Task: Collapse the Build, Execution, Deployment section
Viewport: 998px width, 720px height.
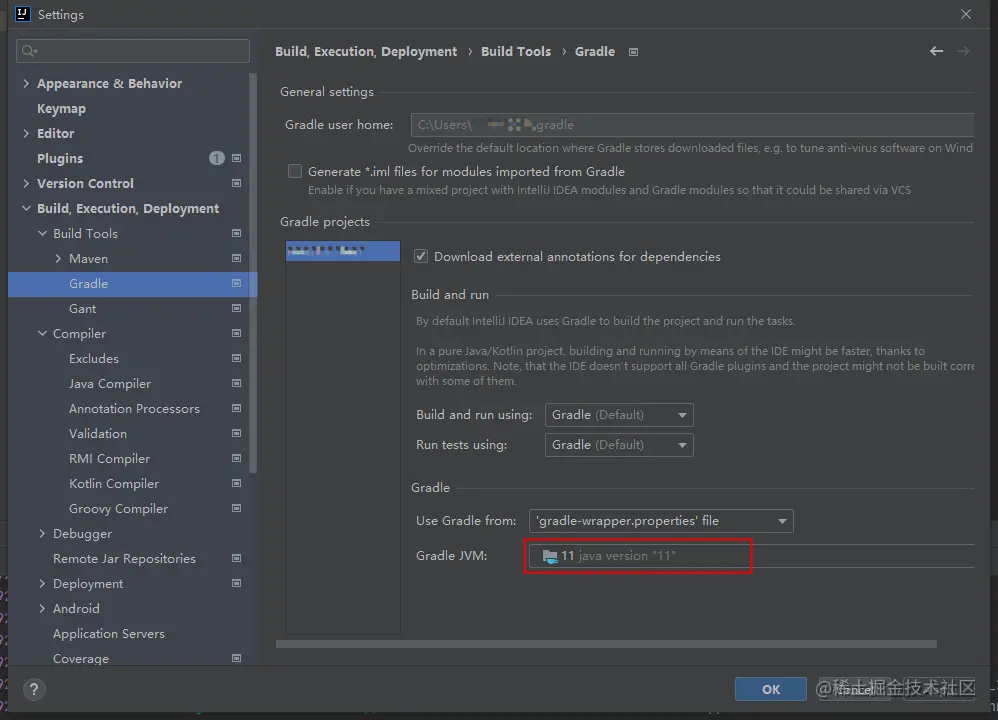Action: (x=26, y=208)
